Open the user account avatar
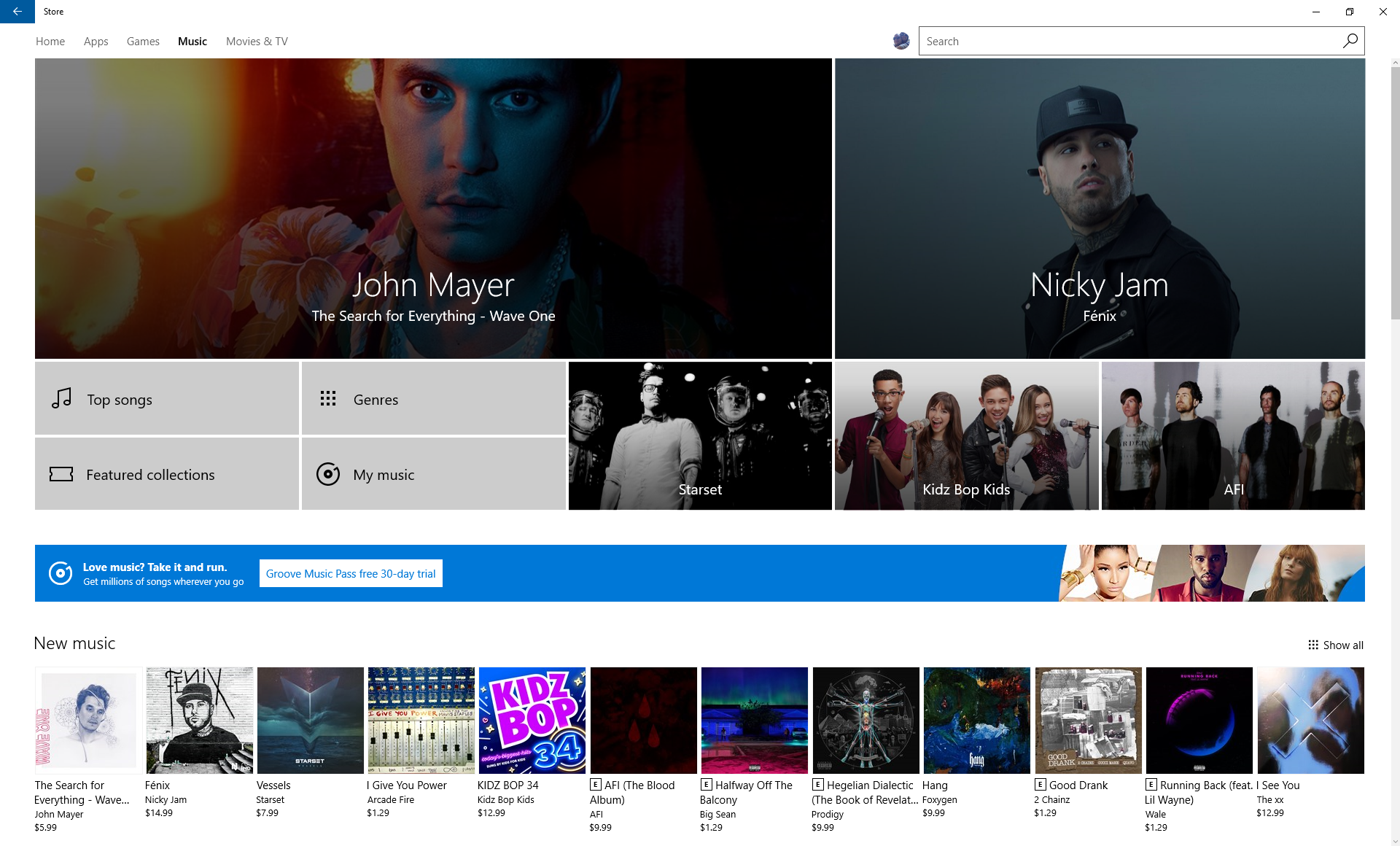This screenshot has width=1400, height=846. (x=901, y=41)
